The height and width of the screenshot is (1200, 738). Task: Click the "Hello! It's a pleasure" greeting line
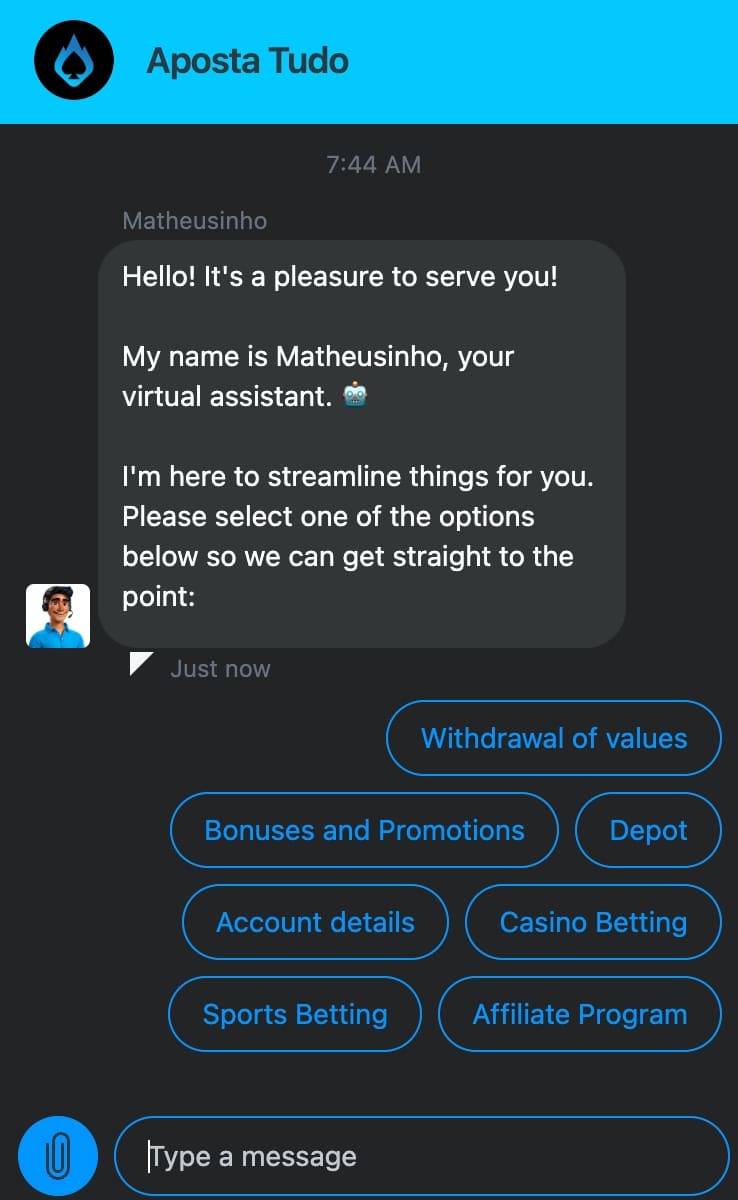pos(340,276)
